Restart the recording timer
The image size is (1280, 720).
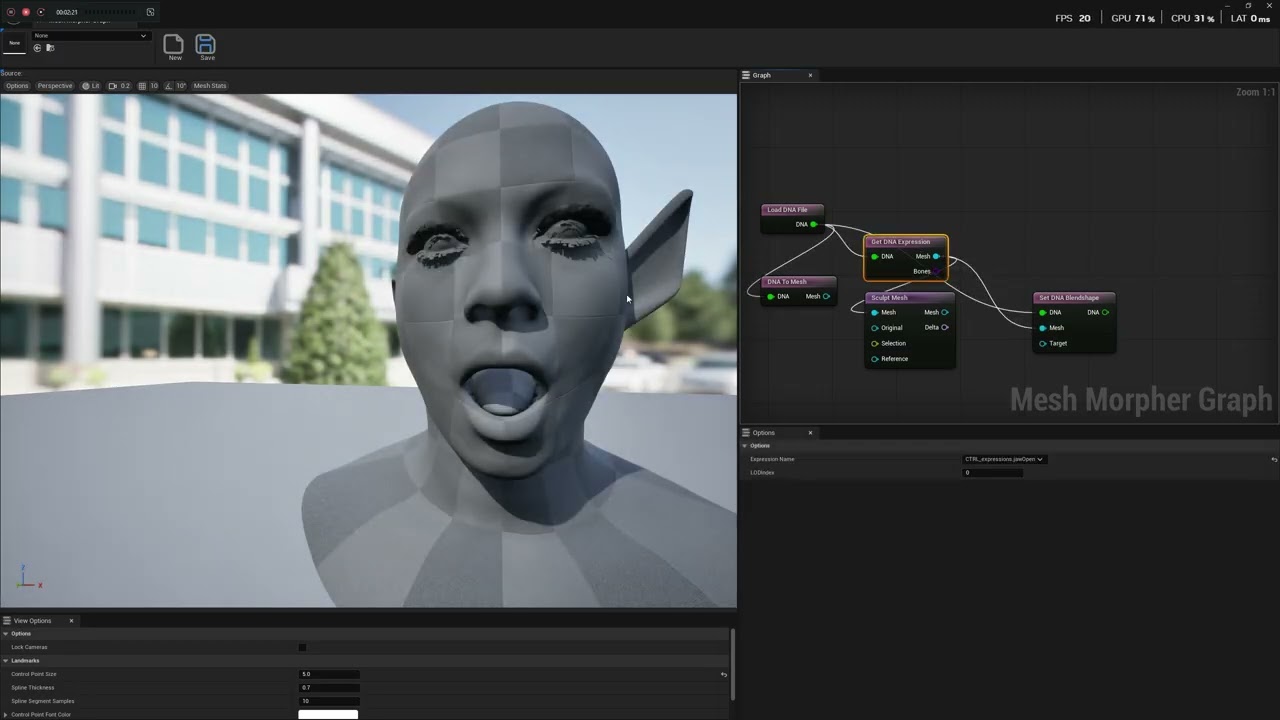[x=41, y=12]
